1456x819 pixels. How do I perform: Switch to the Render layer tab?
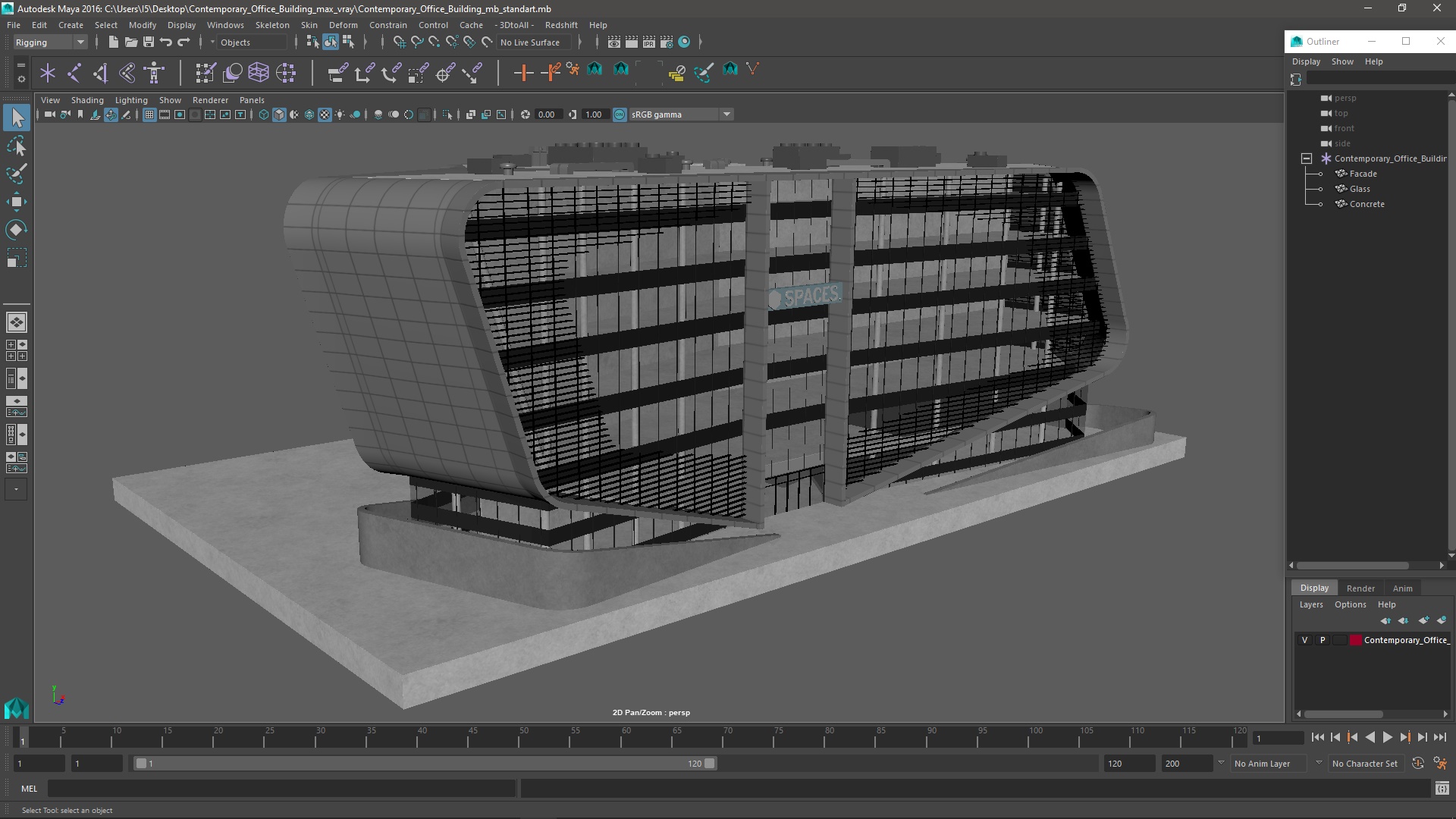click(x=1360, y=588)
